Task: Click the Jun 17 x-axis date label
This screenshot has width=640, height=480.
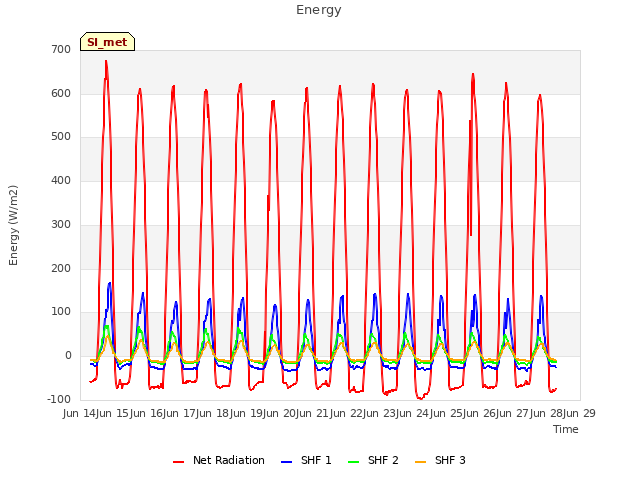Action: pos(180,413)
